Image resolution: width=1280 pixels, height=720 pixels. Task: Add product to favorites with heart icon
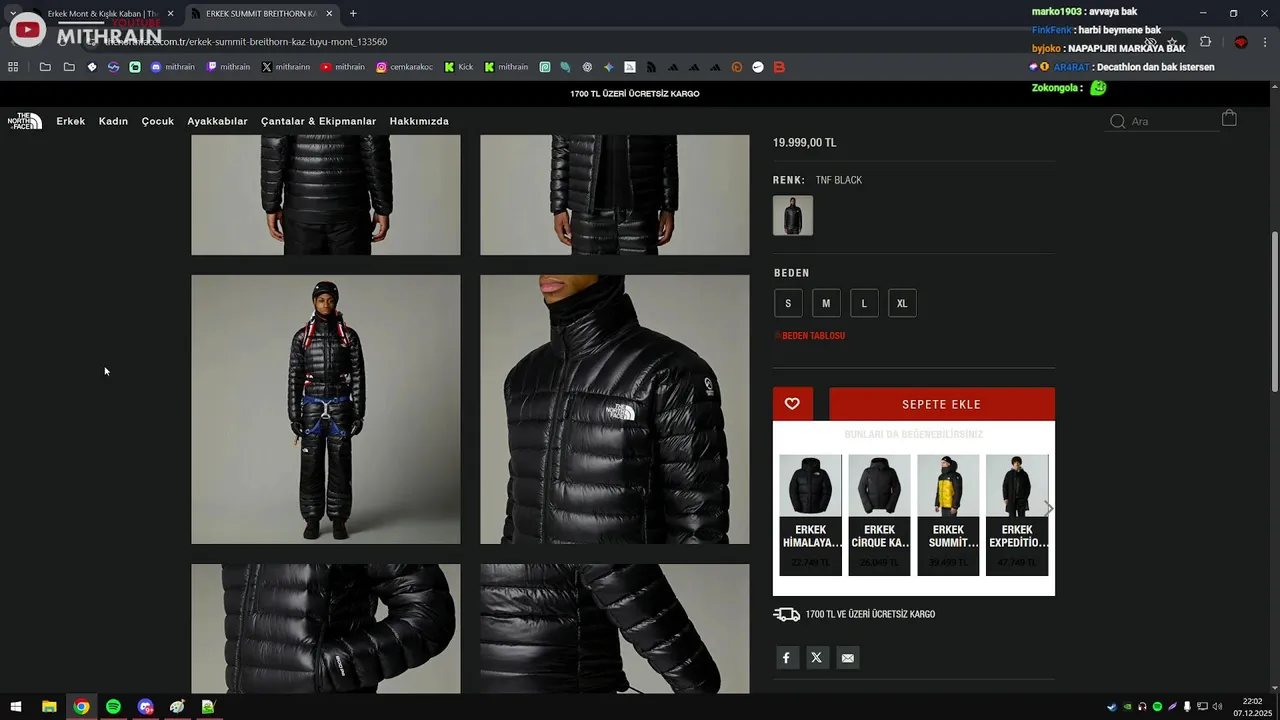click(x=792, y=404)
